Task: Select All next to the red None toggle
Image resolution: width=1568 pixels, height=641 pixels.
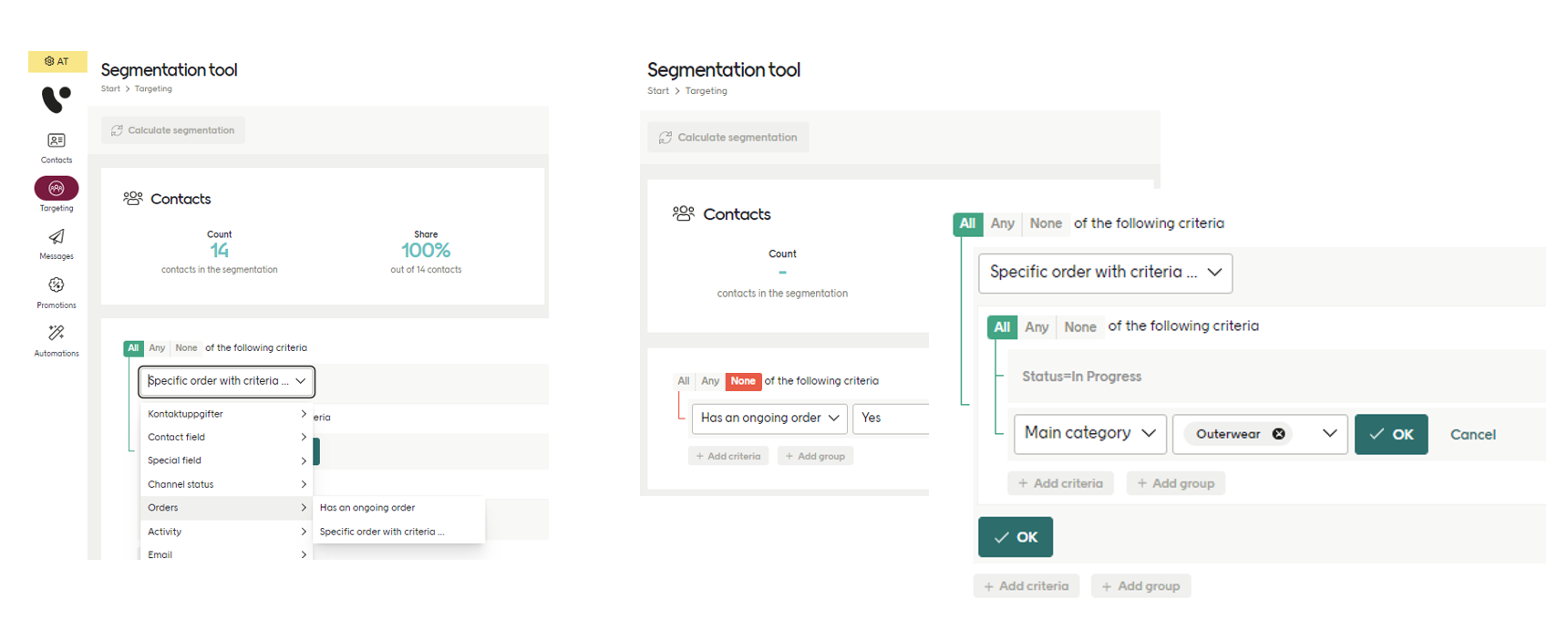Action: (x=684, y=381)
